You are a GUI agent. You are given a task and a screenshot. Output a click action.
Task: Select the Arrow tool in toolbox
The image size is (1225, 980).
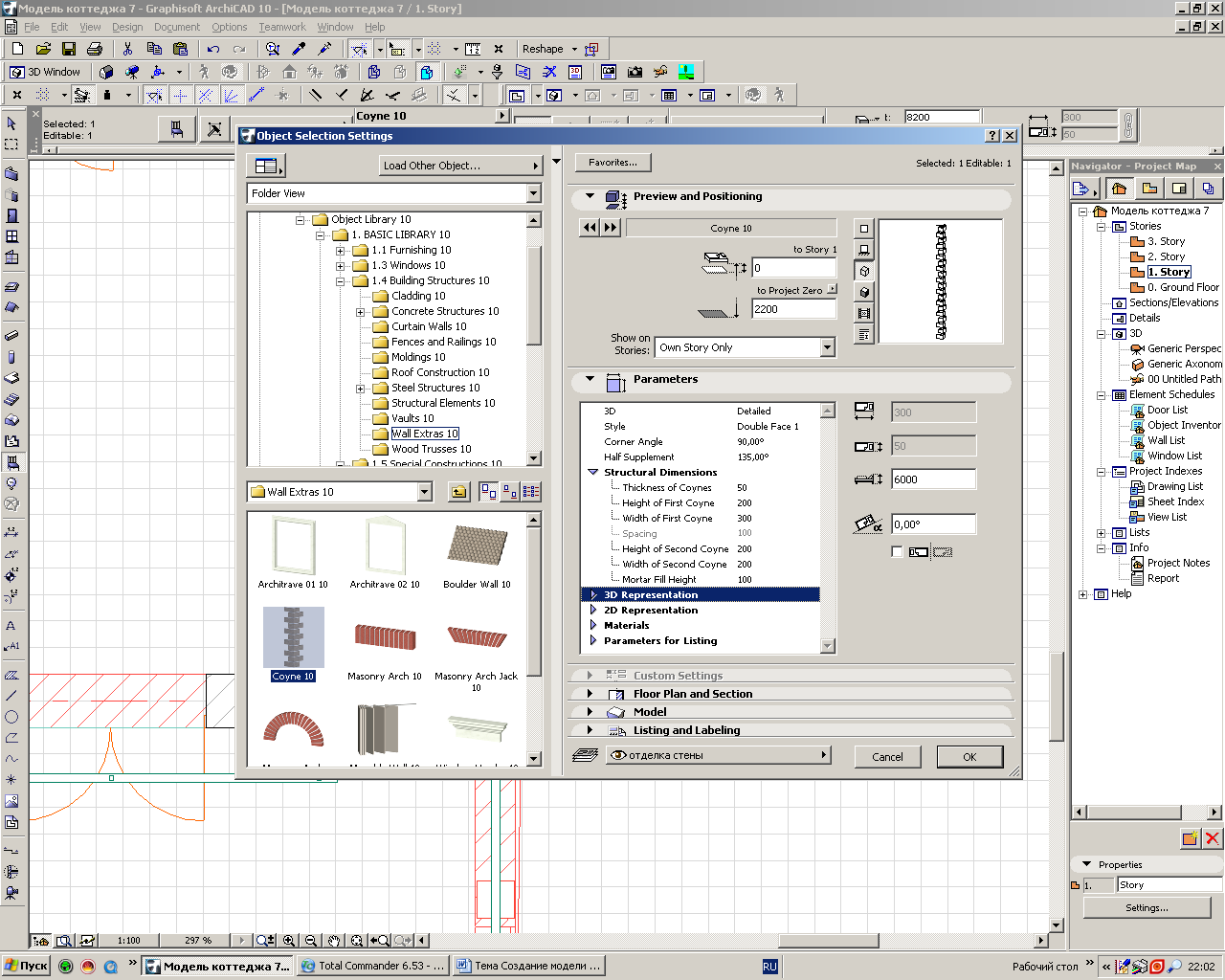pyautogui.click(x=11, y=123)
